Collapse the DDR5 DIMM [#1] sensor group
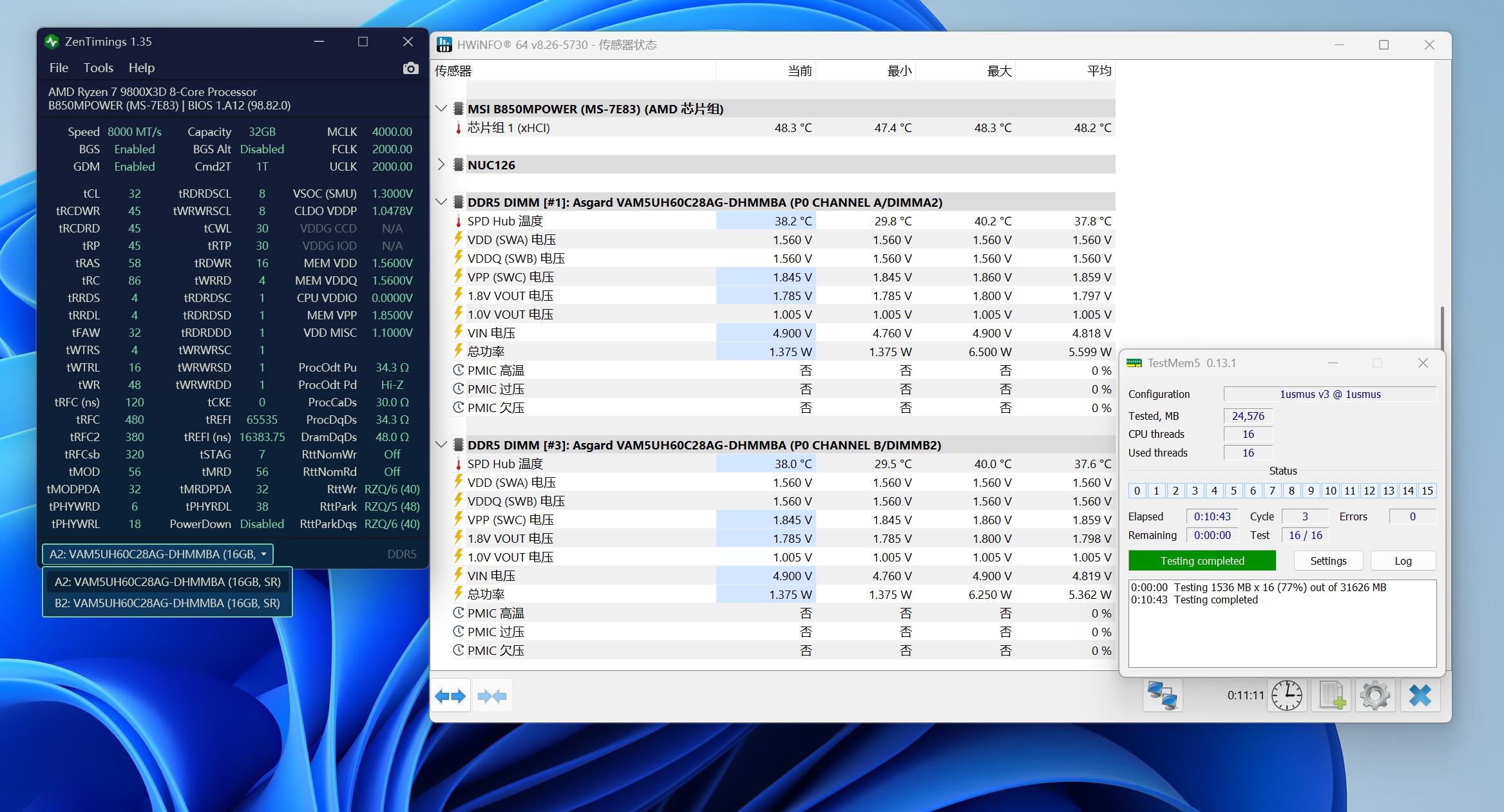1504x812 pixels. (441, 202)
